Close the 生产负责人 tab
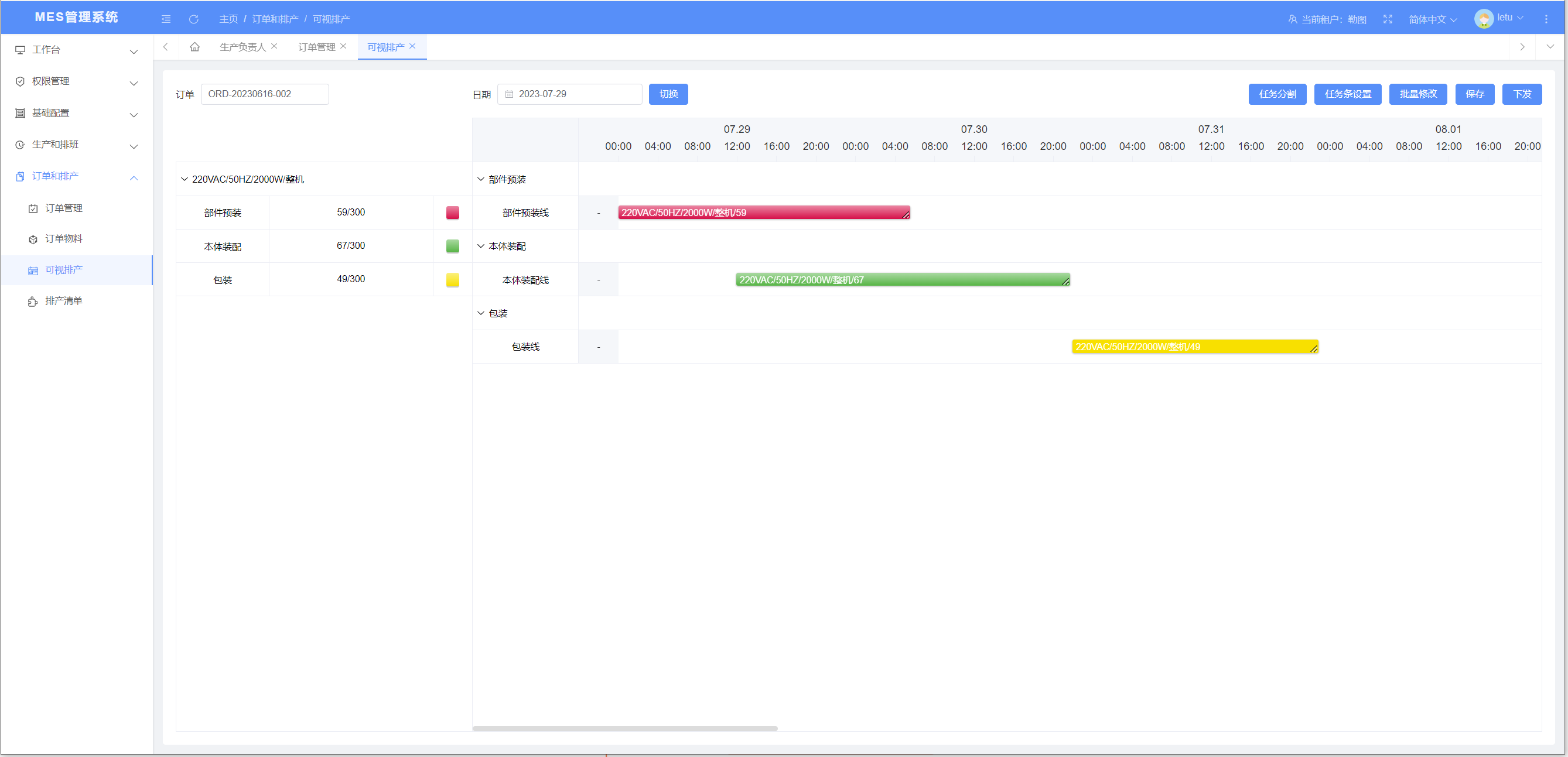1568x757 pixels. pyautogui.click(x=275, y=46)
